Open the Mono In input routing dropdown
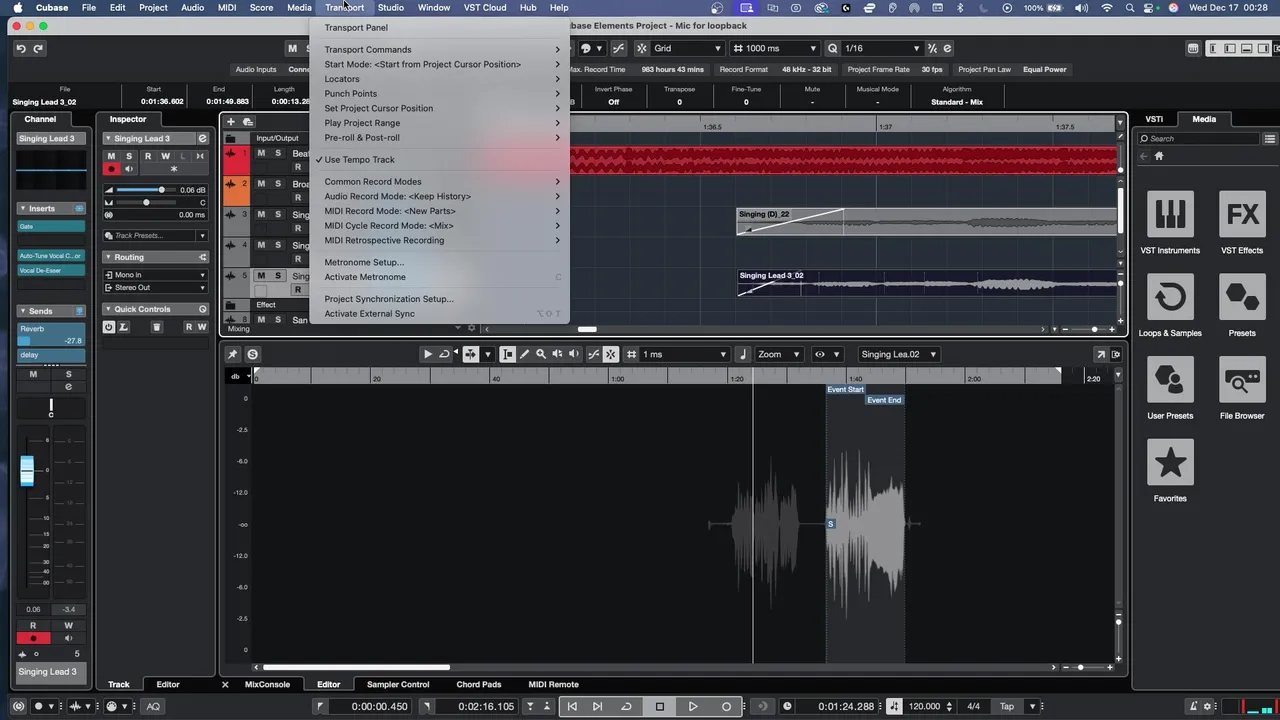 pyautogui.click(x=156, y=275)
